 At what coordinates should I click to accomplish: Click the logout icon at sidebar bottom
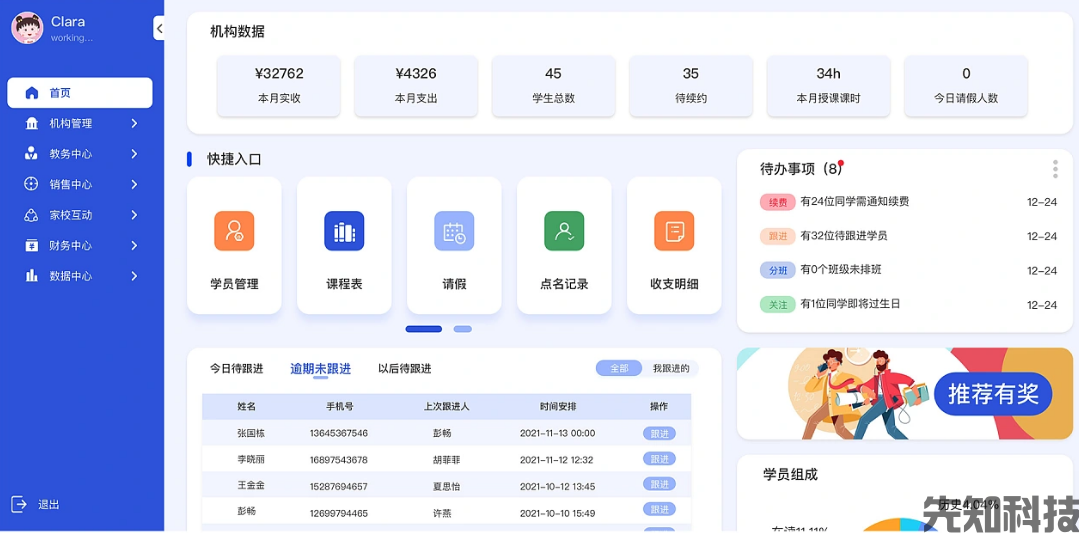point(19,504)
